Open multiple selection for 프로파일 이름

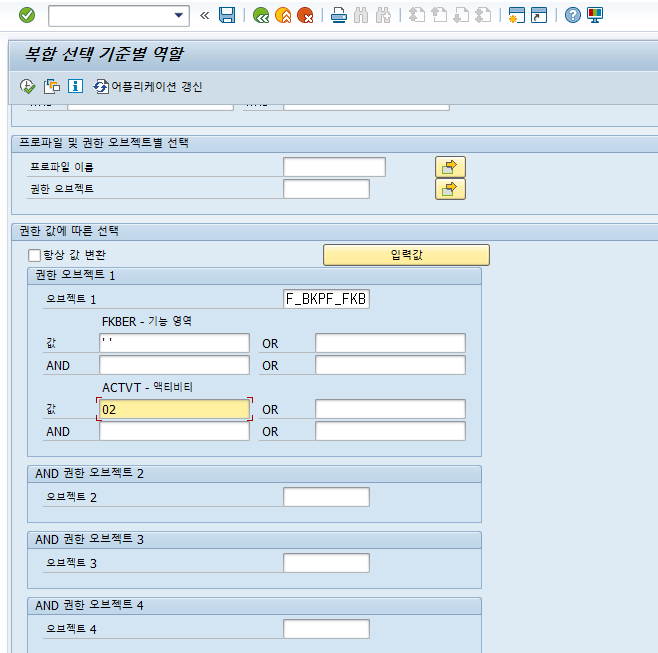click(450, 167)
